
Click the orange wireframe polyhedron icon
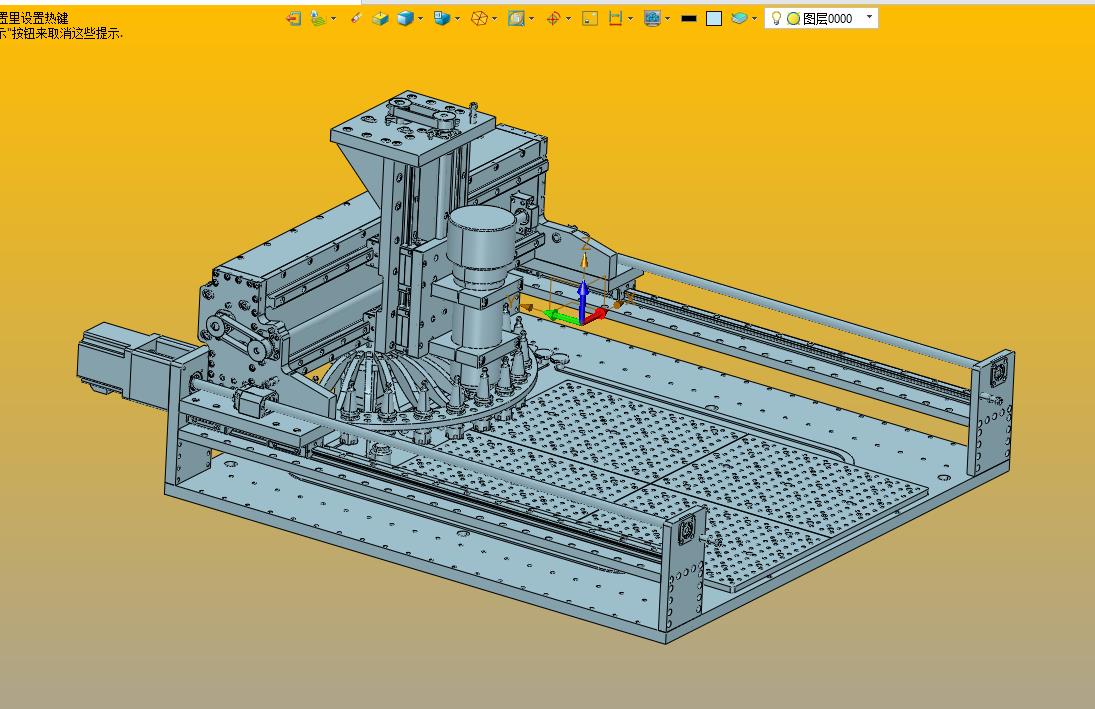(479, 19)
